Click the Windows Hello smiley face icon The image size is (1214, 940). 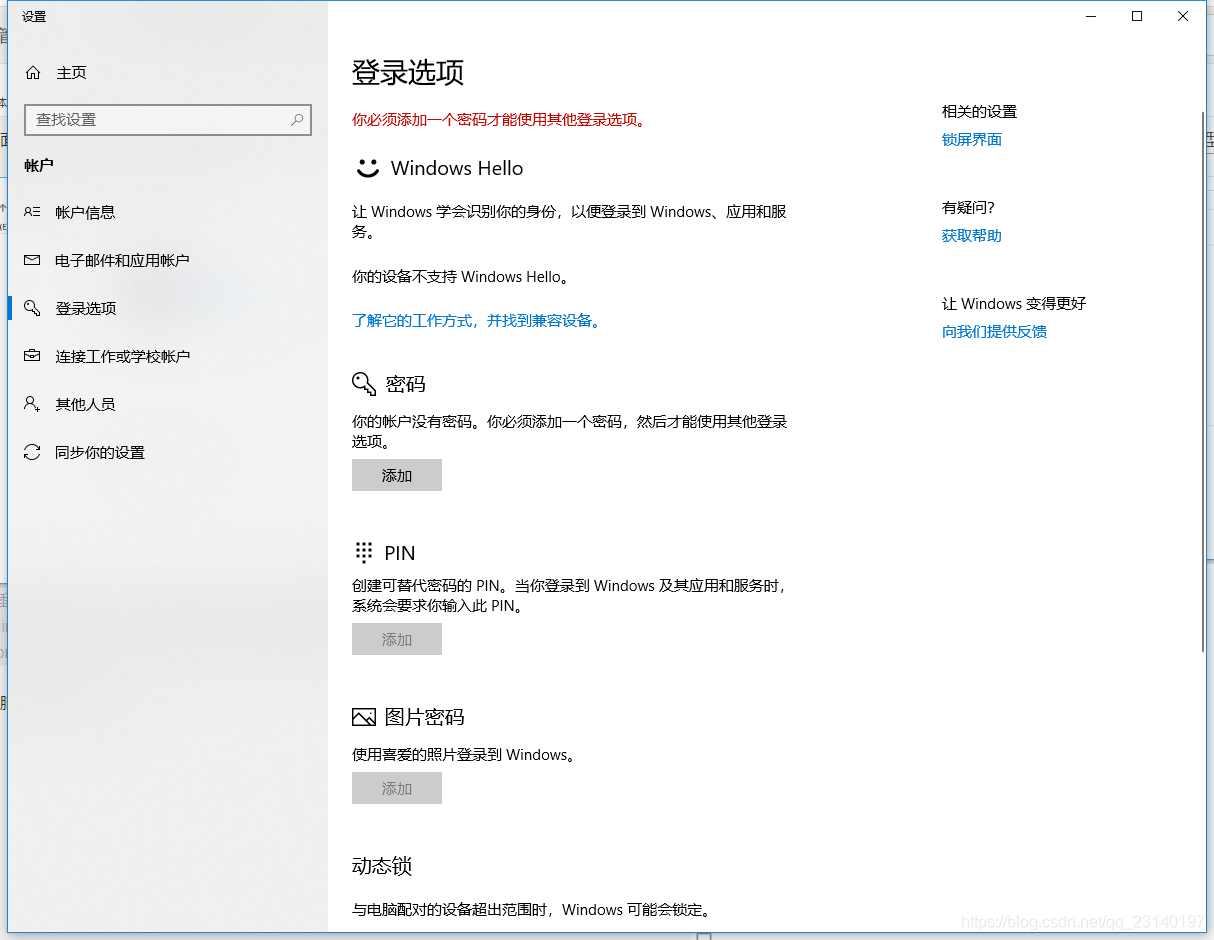point(368,168)
